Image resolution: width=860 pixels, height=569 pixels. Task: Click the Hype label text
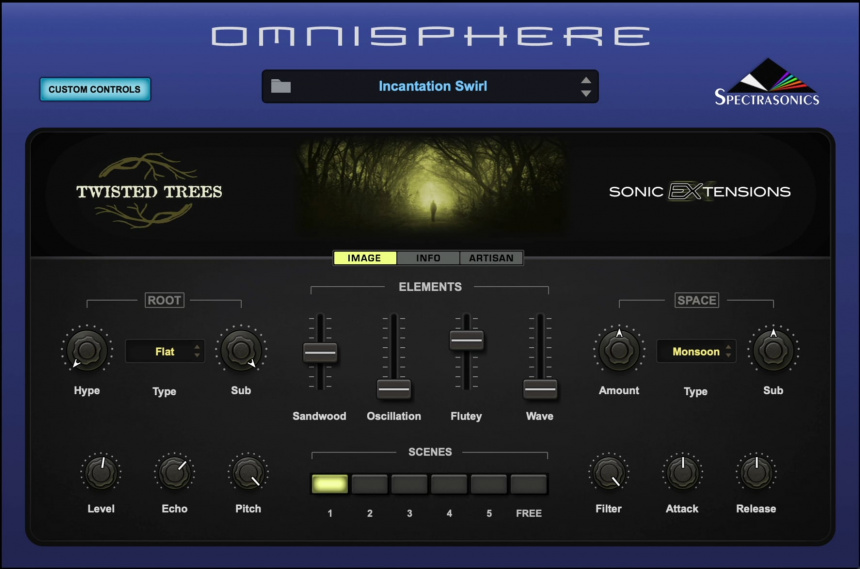[87, 391]
